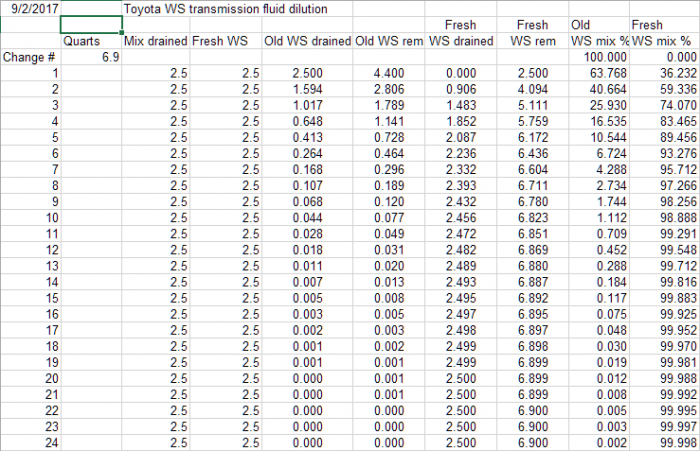
Task: Click the cell showing 63.768
Action: [598, 74]
